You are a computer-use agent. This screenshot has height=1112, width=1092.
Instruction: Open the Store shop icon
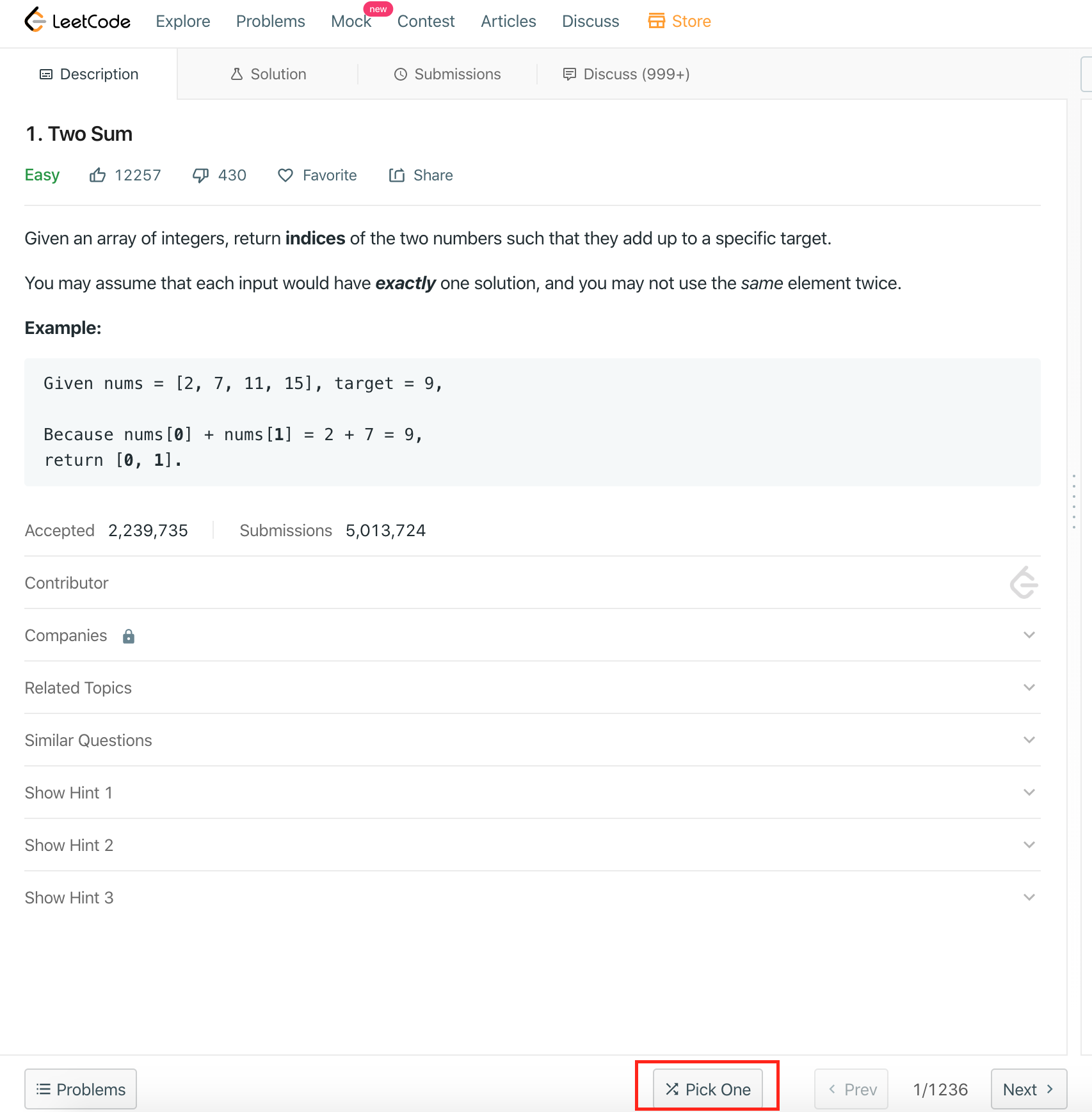656,21
